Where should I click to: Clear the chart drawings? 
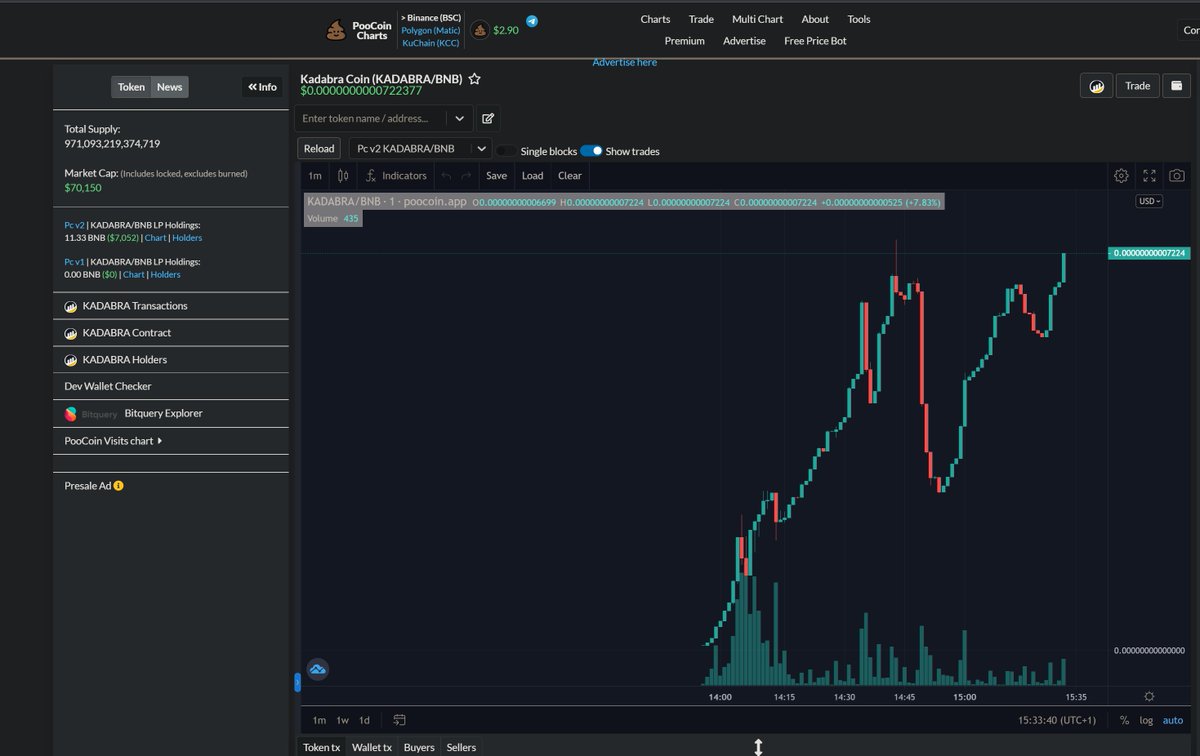[x=570, y=176]
